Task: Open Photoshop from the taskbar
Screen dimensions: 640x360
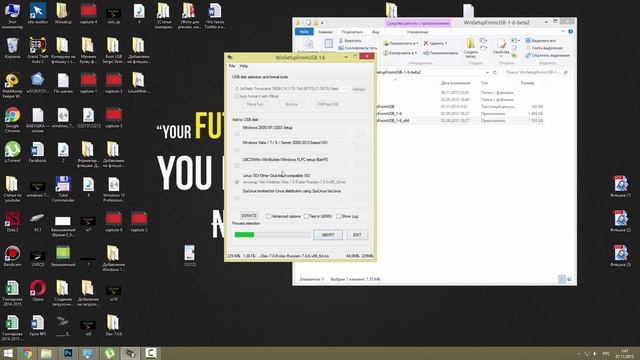Action: tap(68, 353)
